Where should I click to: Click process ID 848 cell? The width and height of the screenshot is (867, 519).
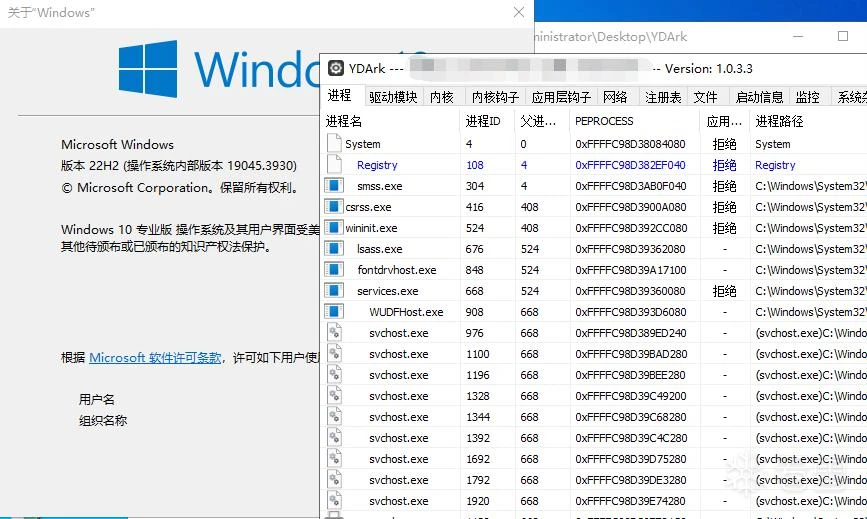[x=474, y=270]
